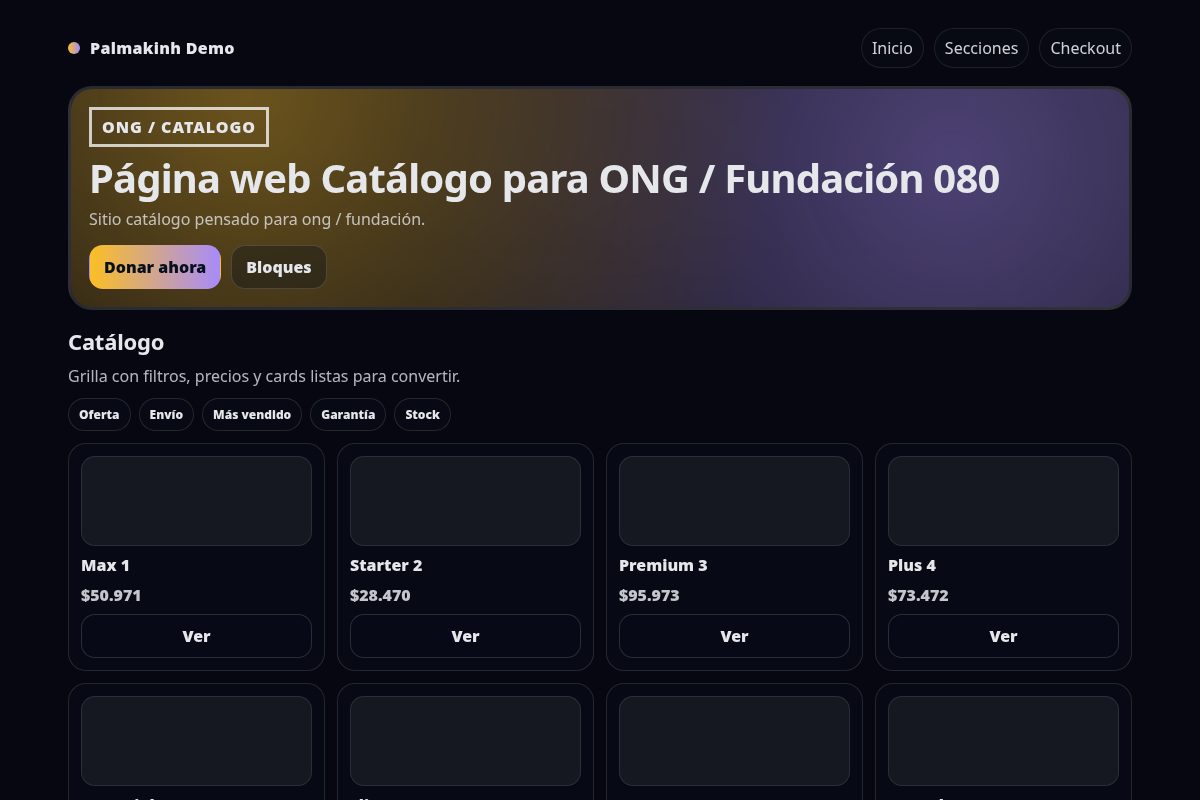This screenshot has width=1200, height=800.
Task: Open the Secciones navigation item
Action: (x=981, y=48)
